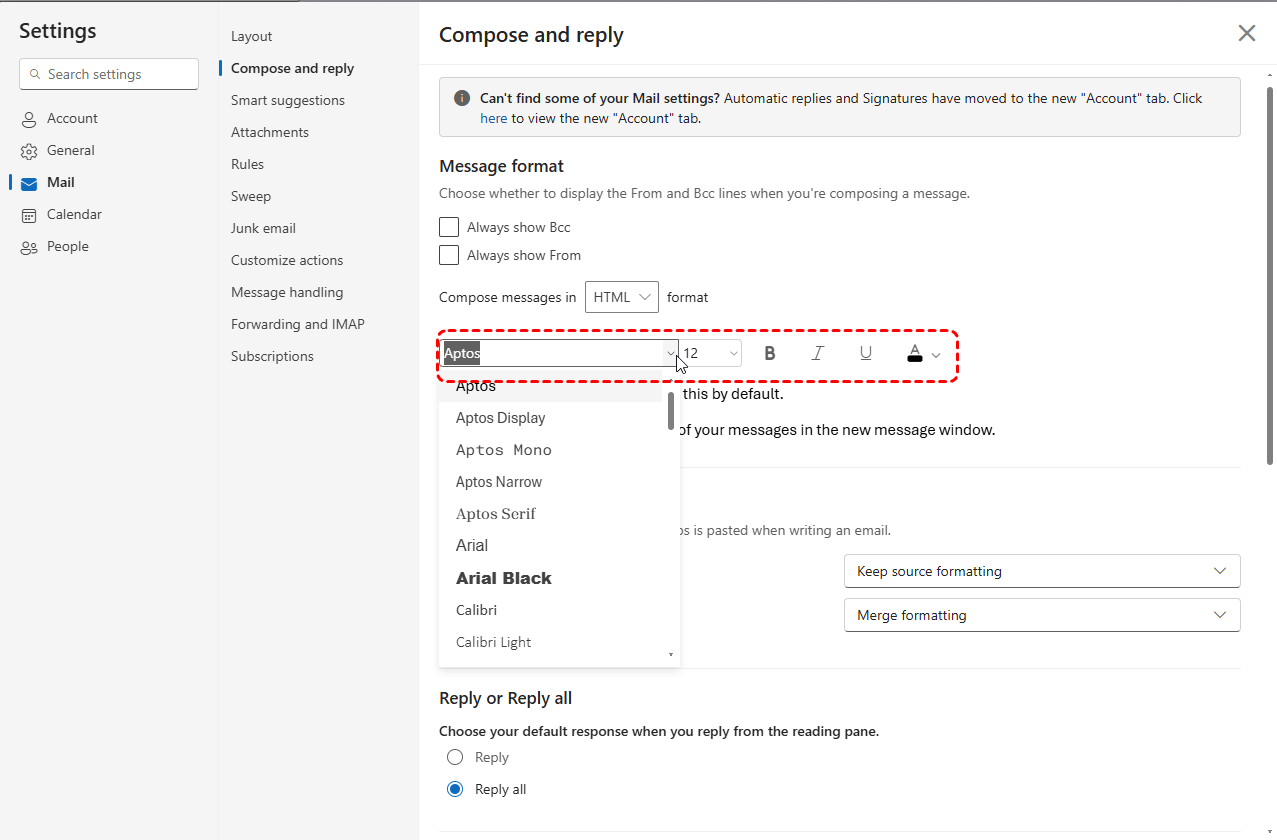Open General settings gear icon
This screenshot has height=840, width=1277.
[x=29, y=151]
